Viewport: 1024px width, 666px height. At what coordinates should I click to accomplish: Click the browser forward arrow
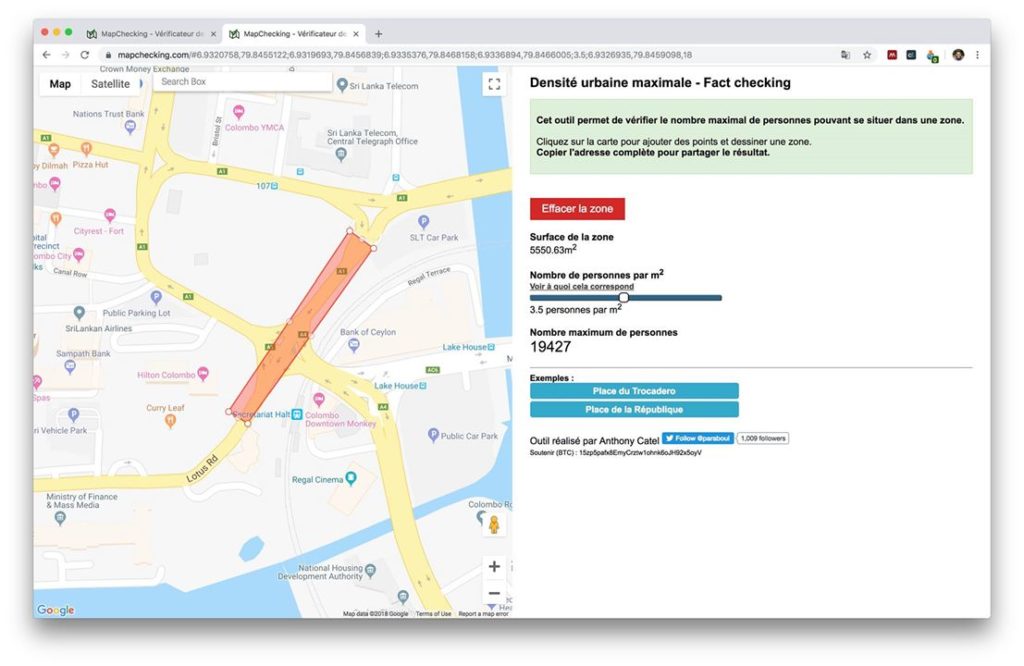pos(65,55)
